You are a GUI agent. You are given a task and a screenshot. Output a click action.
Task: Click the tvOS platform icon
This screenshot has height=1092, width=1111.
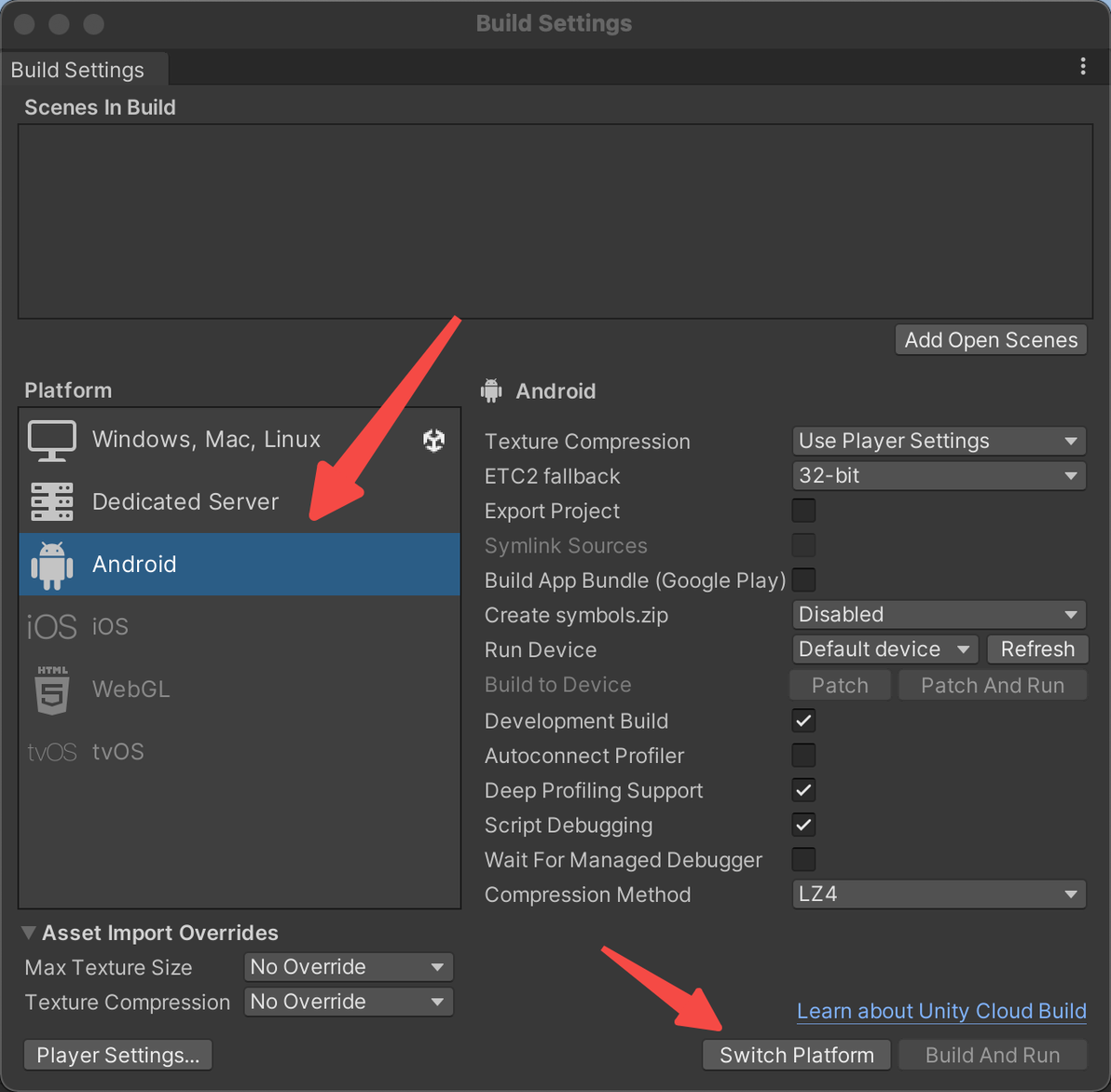click(x=51, y=752)
